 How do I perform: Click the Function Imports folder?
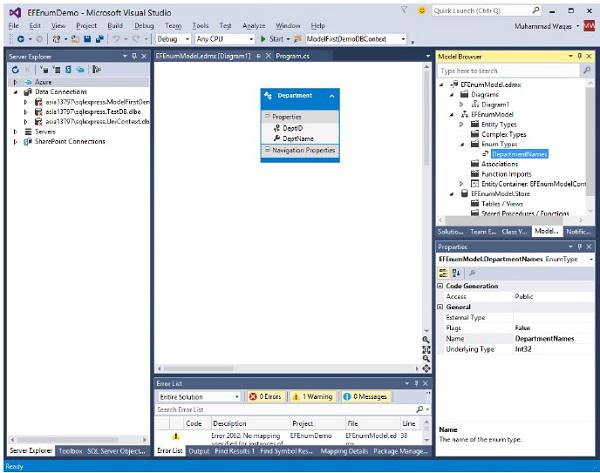[506, 174]
